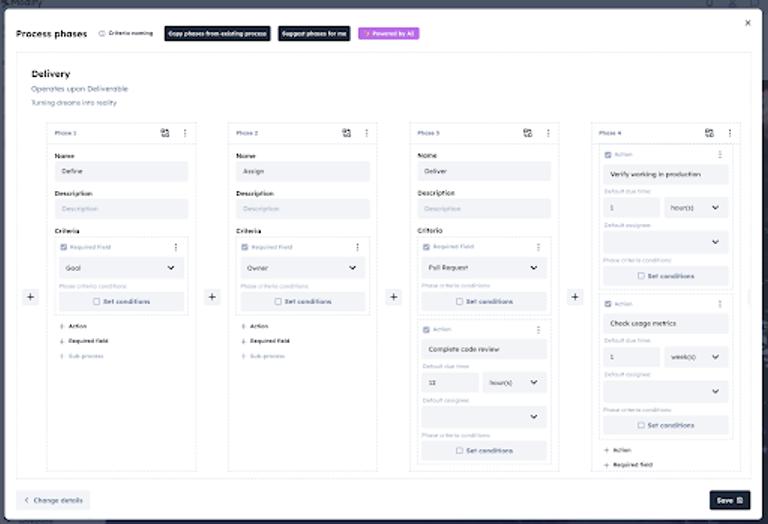Open hour(s) unit dropdown for Complete code review
Image resolution: width=768 pixels, height=524 pixels.
coord(514,382)
